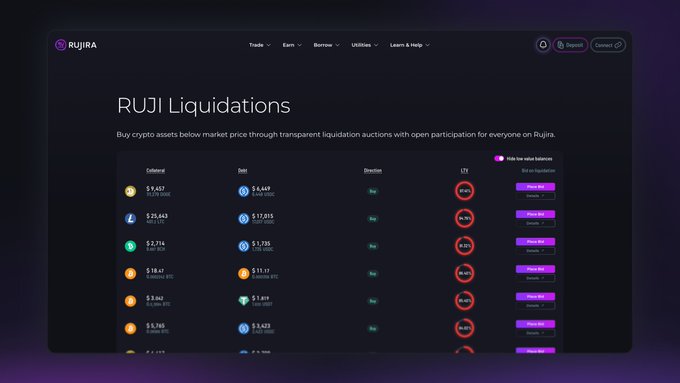This screenshot has width=680, height=383.
Task: Click the LTV ring in the $9,457 row
Action: pos(464,191)
